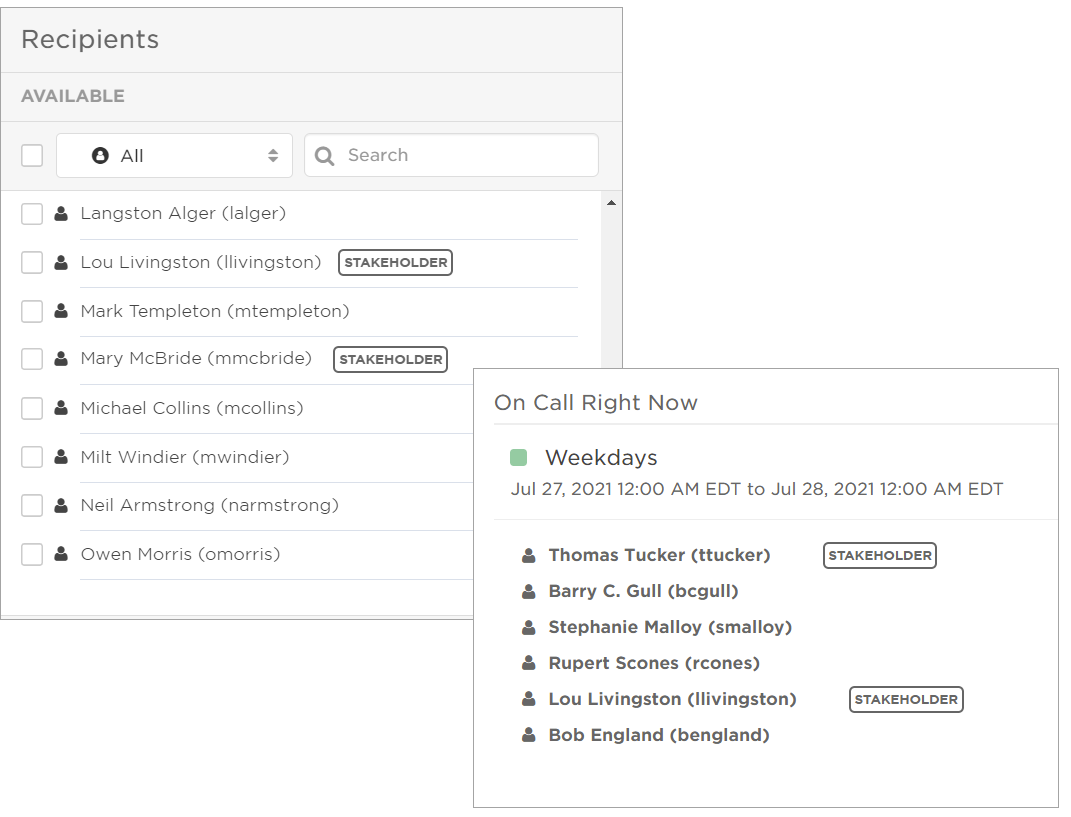Screen dimensions: 1071x817
Task: Click the On Call Right Now heading
Action: [596, 402]
